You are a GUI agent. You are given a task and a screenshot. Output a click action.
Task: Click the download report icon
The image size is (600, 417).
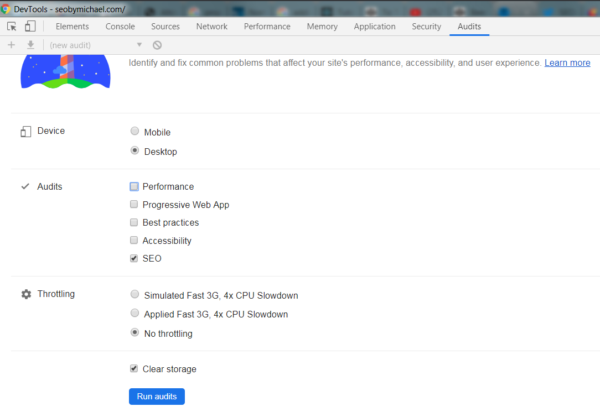click(31, 45)
